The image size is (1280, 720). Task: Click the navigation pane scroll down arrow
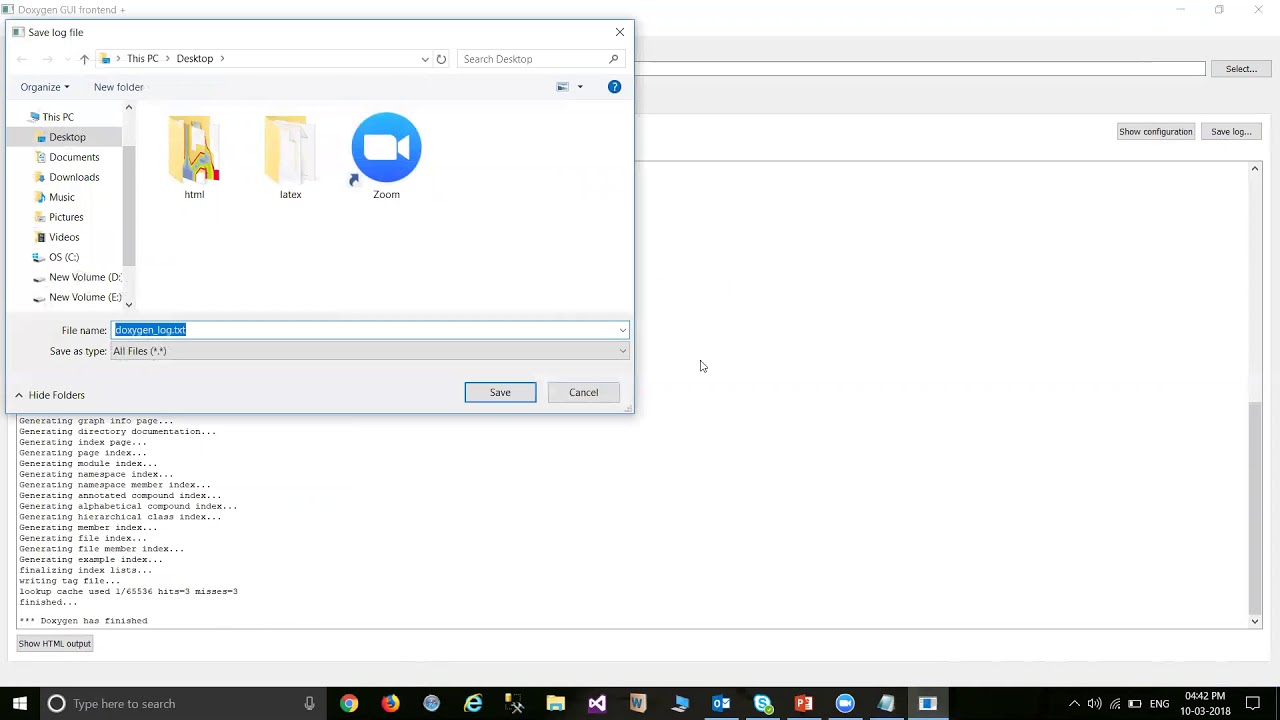point(128,304)
